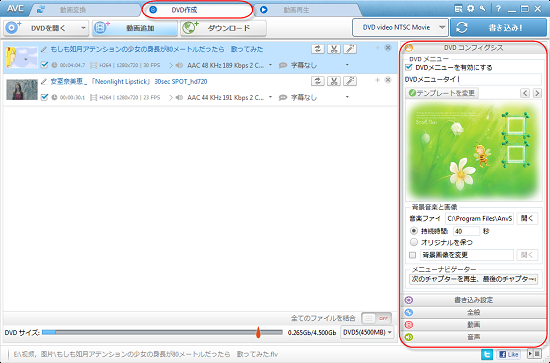Open Neonlight Lipstick row's 字幕なし dropdown
This screenshot has height=363, width=550.
(x=347, y=97)
